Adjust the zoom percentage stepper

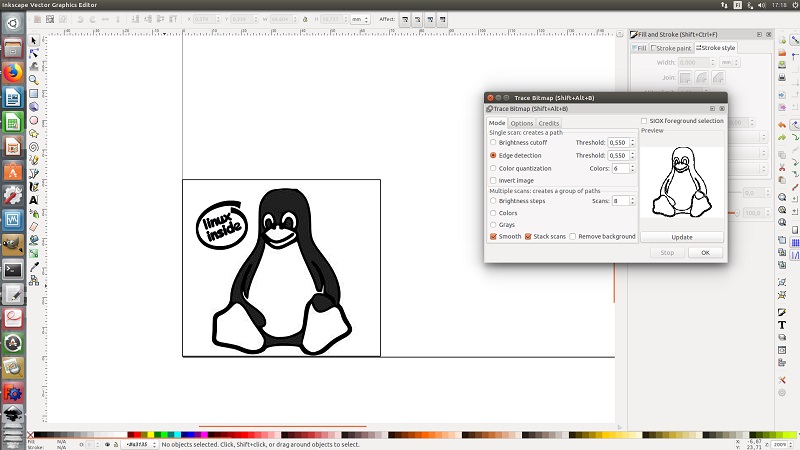791,444
